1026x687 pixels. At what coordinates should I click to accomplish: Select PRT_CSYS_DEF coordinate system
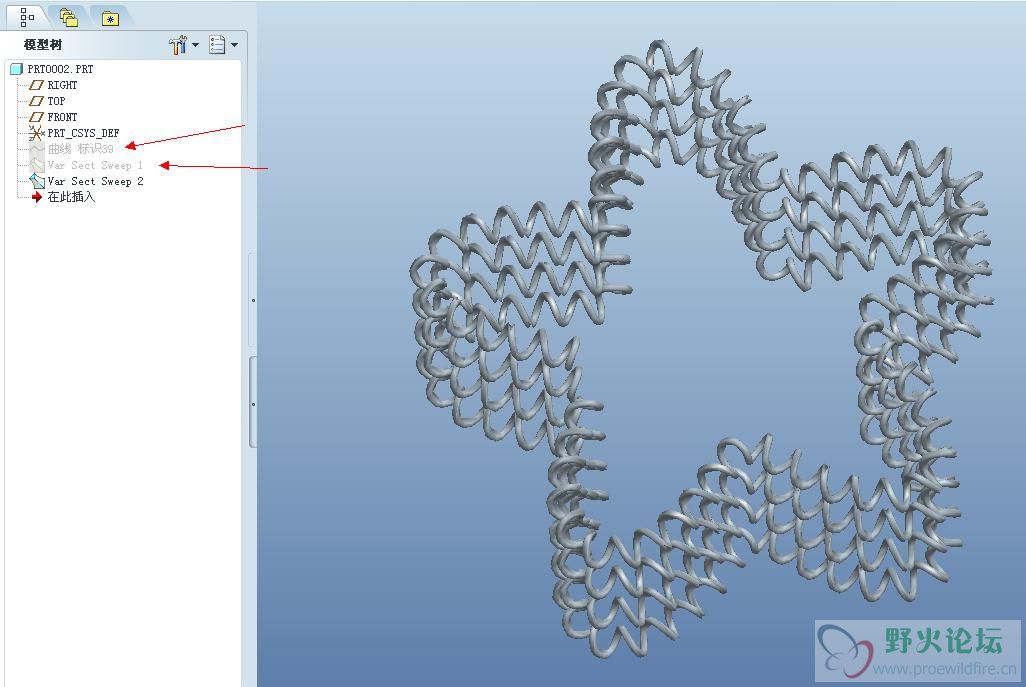point(83,133)
